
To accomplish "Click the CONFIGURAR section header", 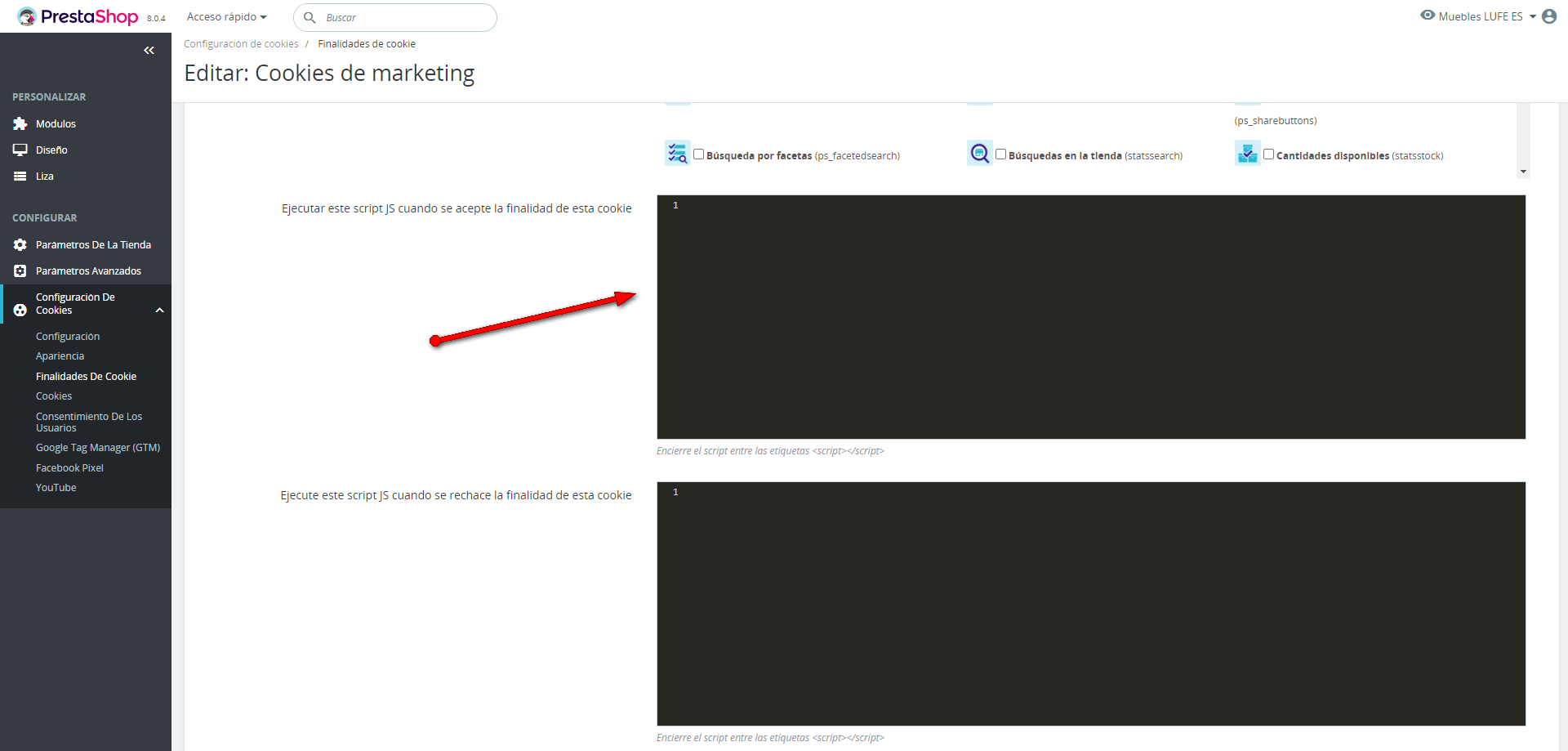I will (45, 218).
